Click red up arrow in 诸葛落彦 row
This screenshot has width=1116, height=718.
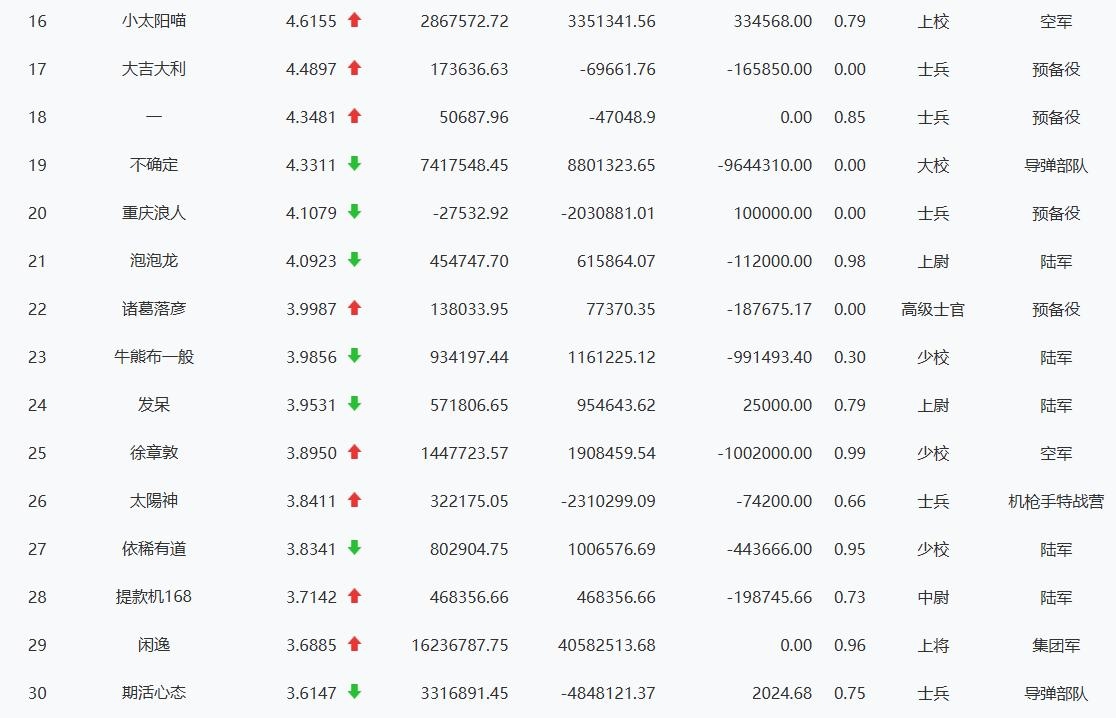354,308
